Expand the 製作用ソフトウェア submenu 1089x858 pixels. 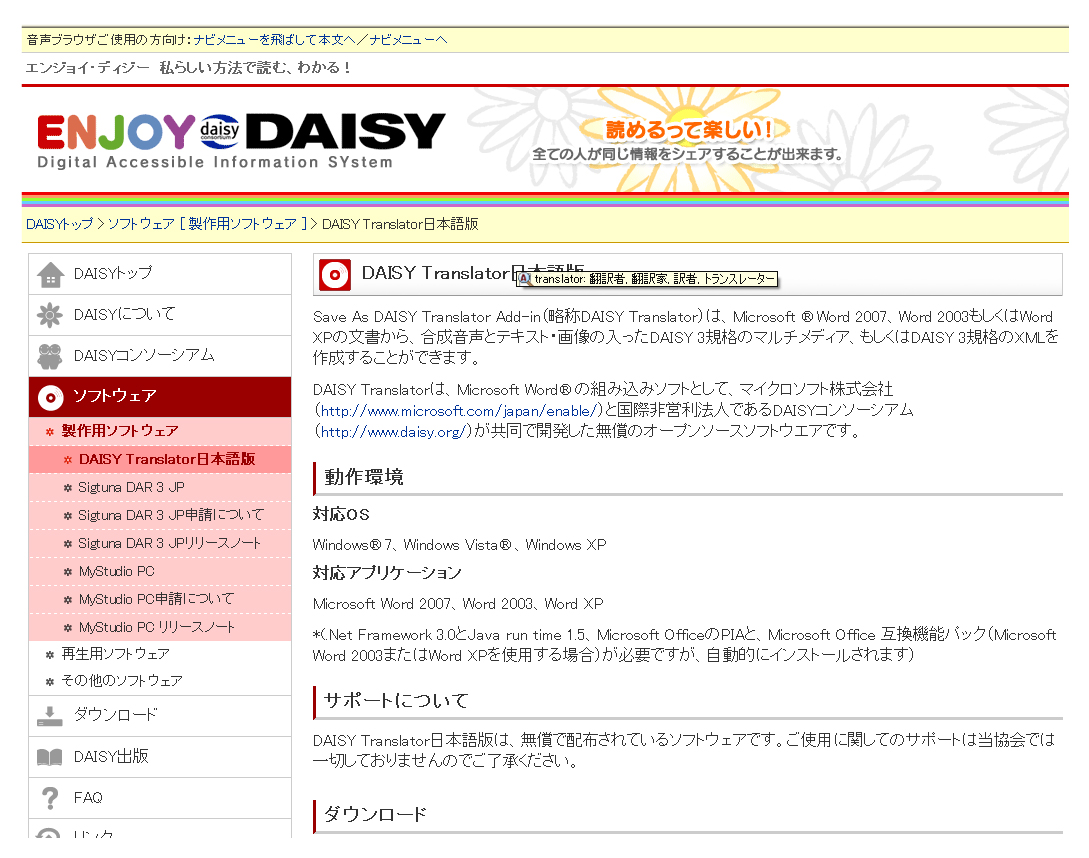(x=120, y=431)
